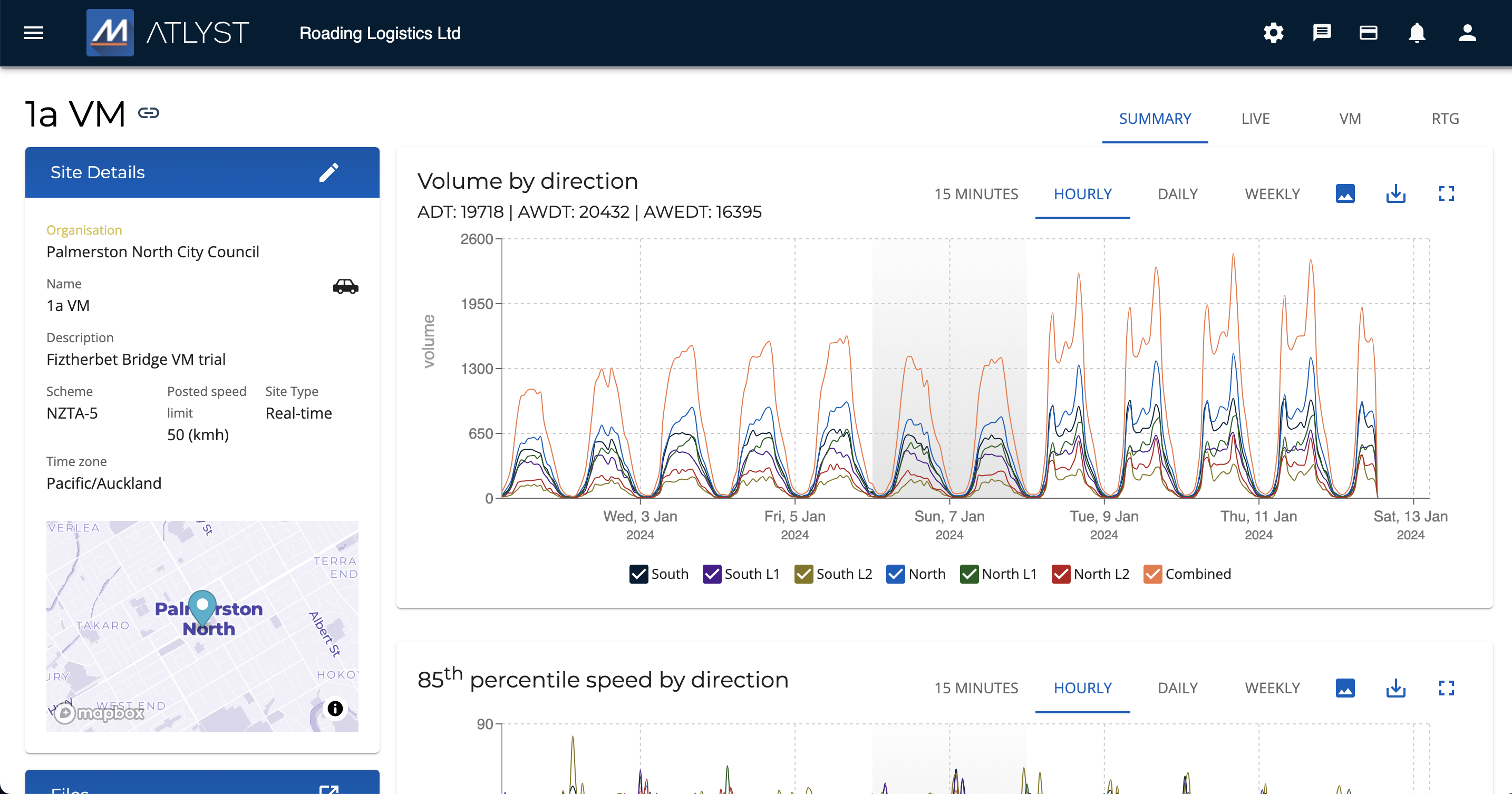1512x794 pixels.
Task: Toggle North L2 series checkbox
Action: 1061,573
